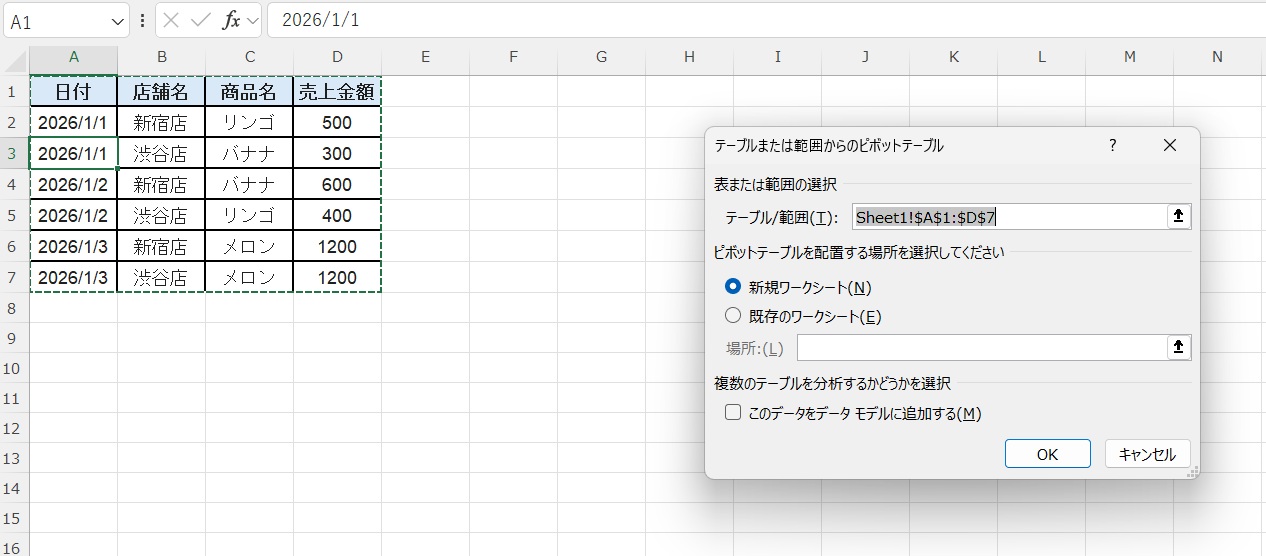This screenshot has height=556, width=1266.
Task: Click メロン cell in row 7
Action: 249,277
